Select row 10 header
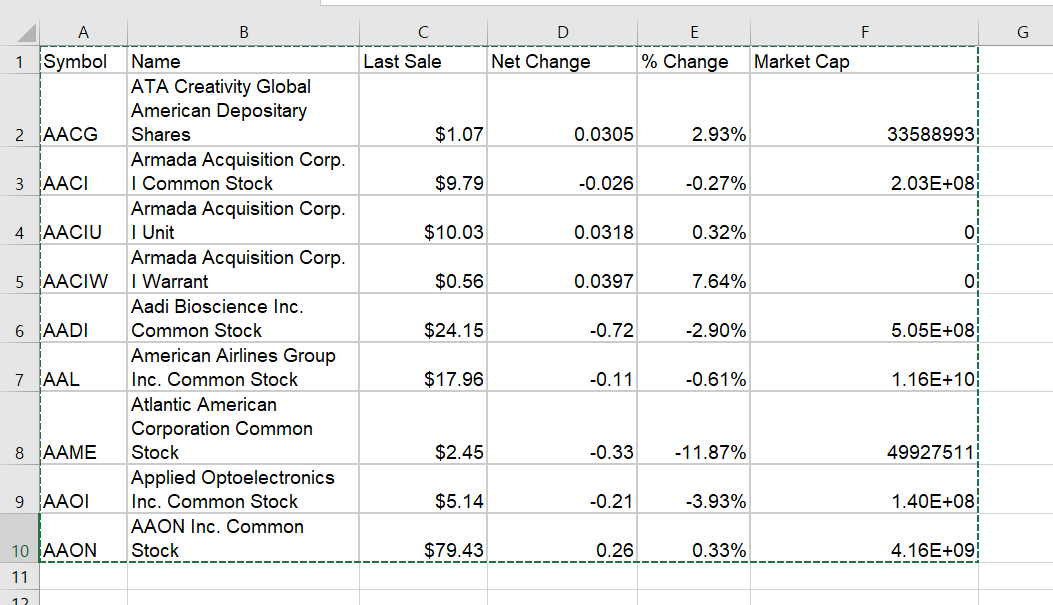Image resolution: width=1053 pixels, height=605 pixels. (19, 550)
